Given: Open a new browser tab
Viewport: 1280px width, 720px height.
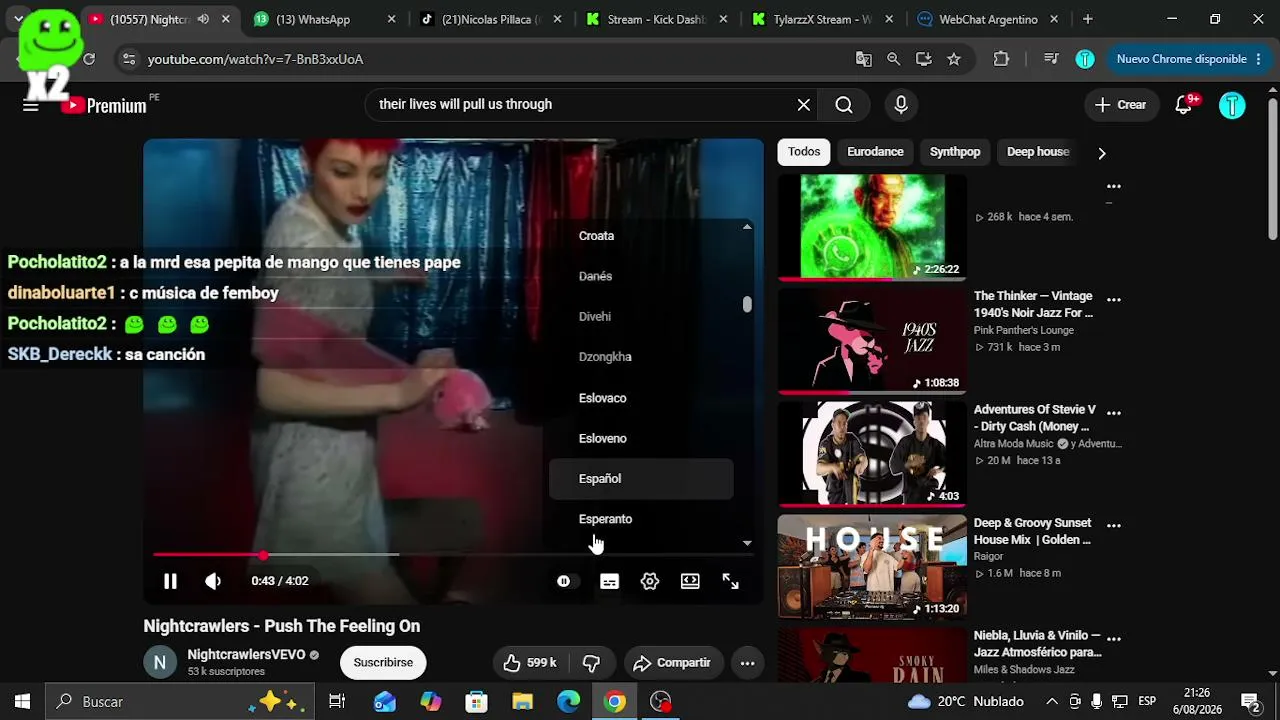Looking at the screenshot, I should [x=1088, y=19].
